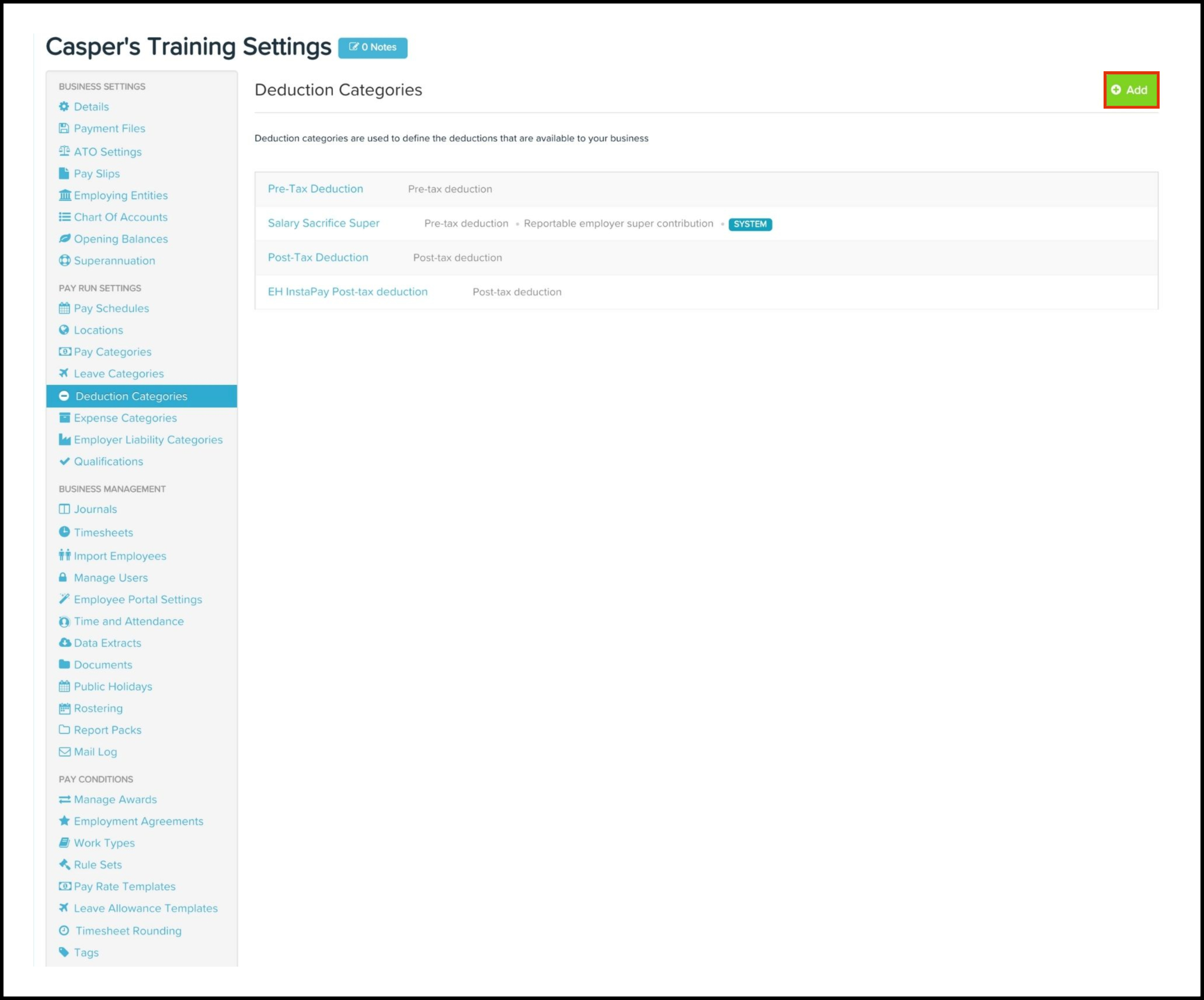The image size is (1204, 1000).
Task: Click the Superannuation lifebuoy icon
Action: click(x=64, y=261)
